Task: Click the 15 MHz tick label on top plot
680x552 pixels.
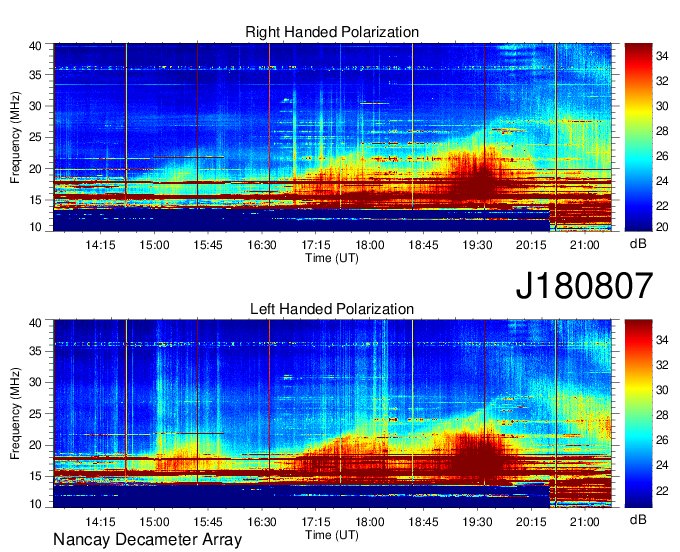Action: pos(36,200)
